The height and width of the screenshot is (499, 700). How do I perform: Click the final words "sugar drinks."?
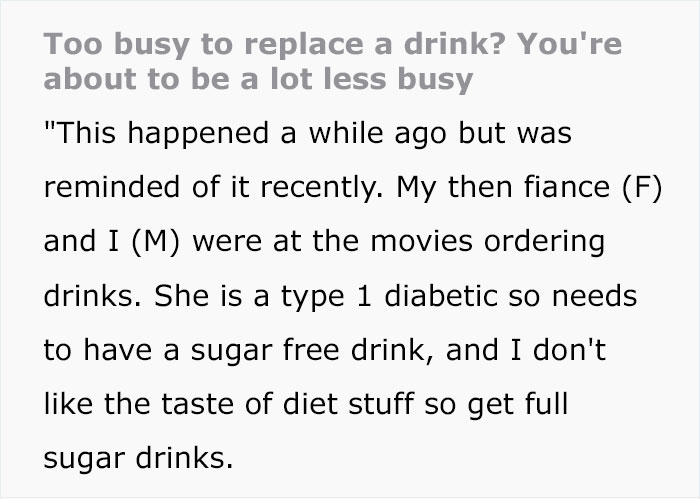point(138,459)
